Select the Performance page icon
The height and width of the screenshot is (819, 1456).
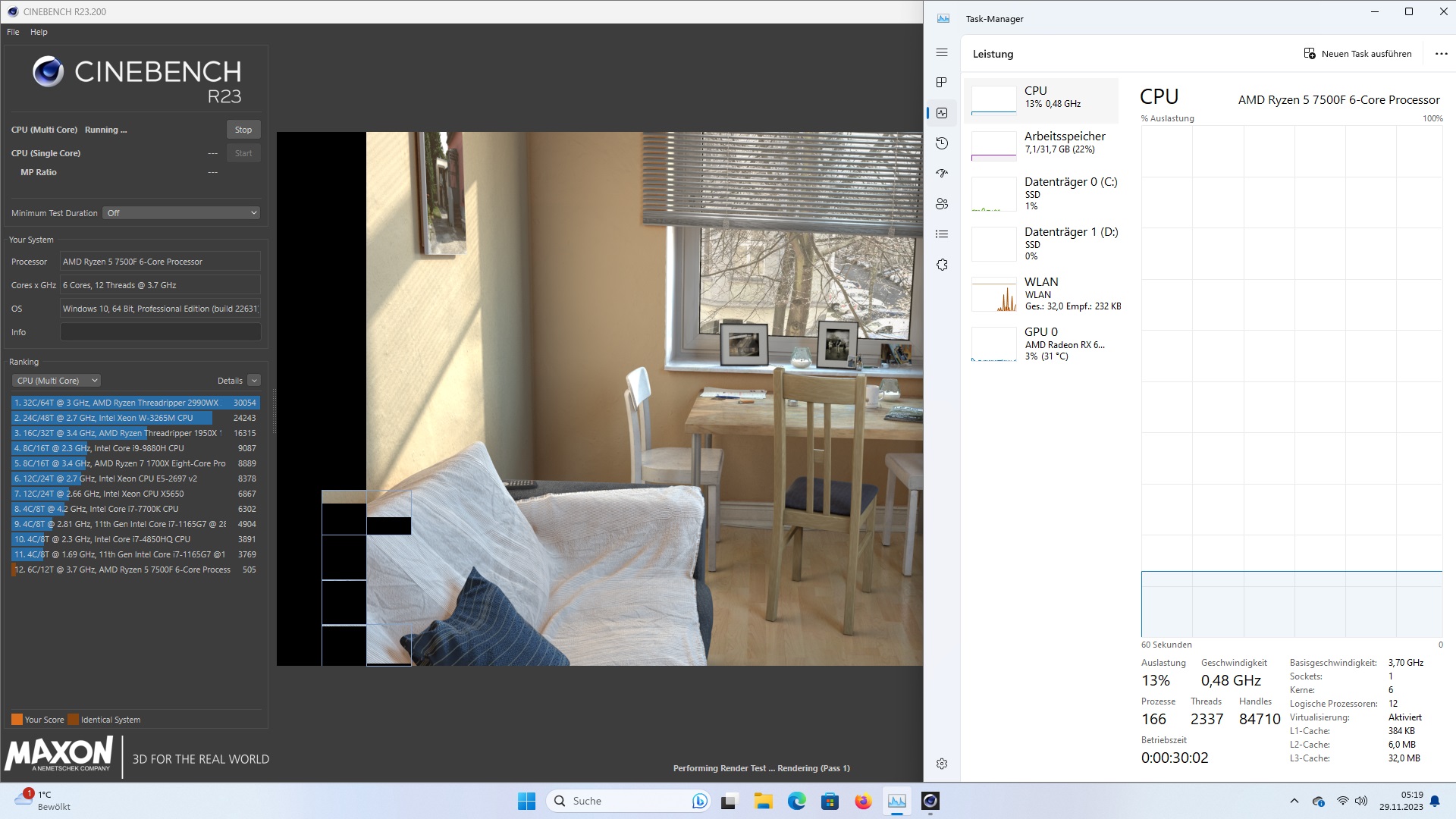(x=942, y=113)
